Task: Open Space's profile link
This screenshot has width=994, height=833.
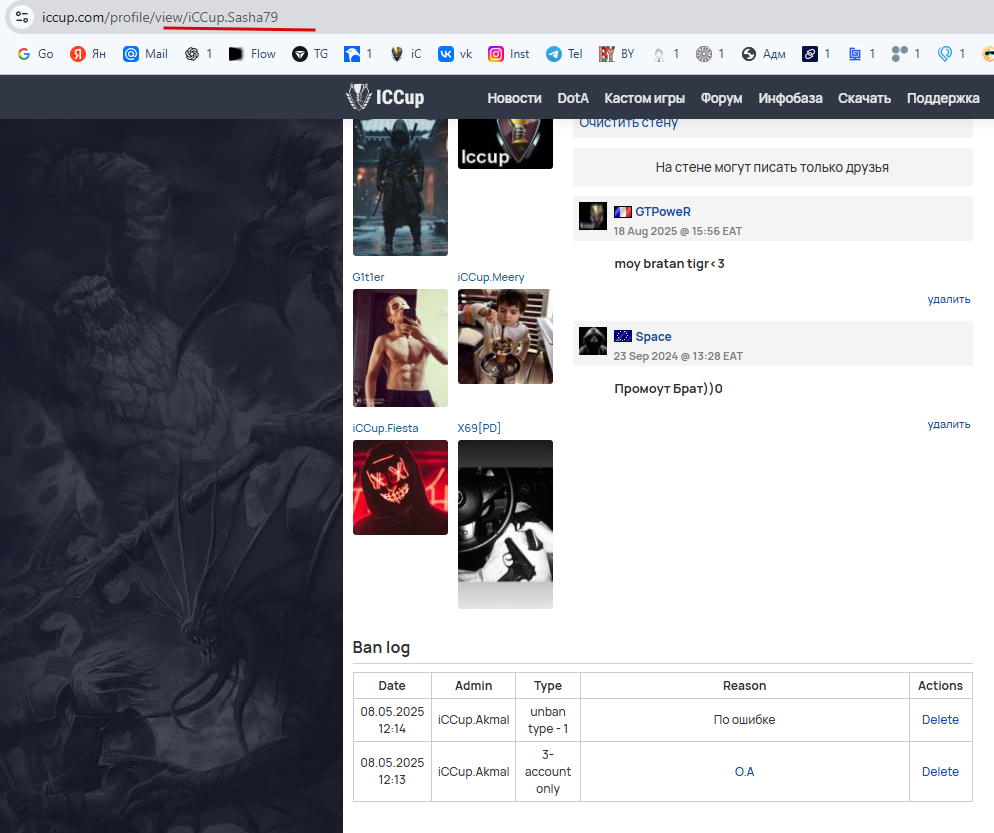Action: (x=653, y=337)
